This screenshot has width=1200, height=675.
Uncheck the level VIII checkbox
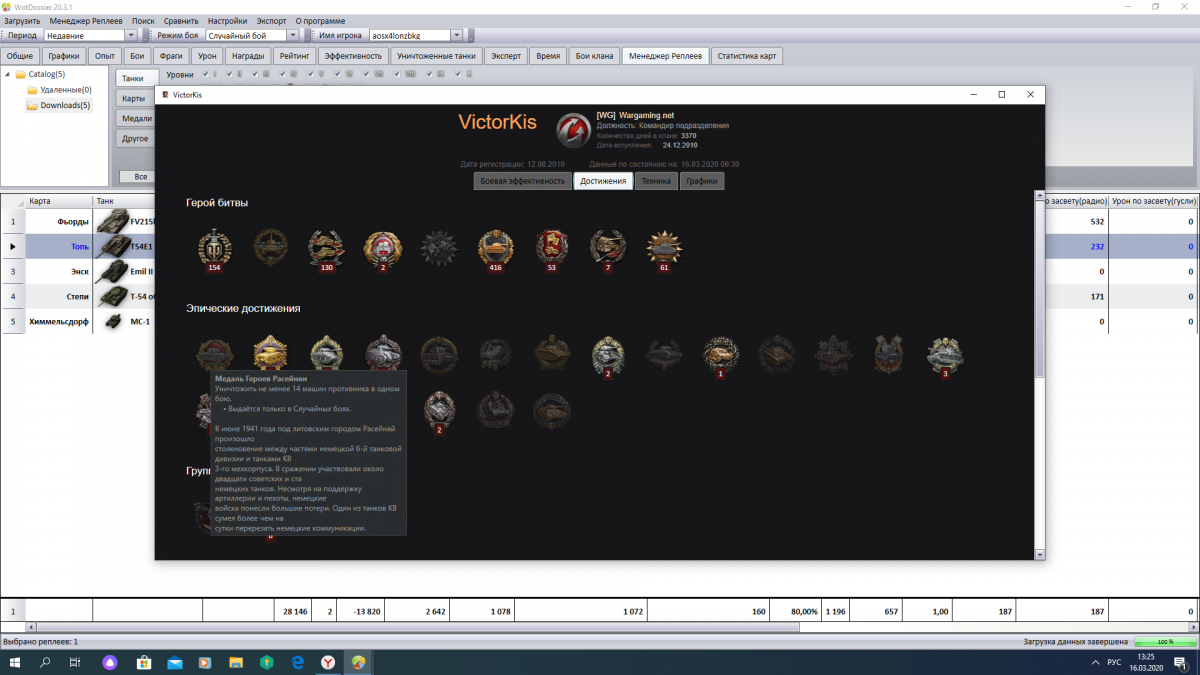pos(396,74)
